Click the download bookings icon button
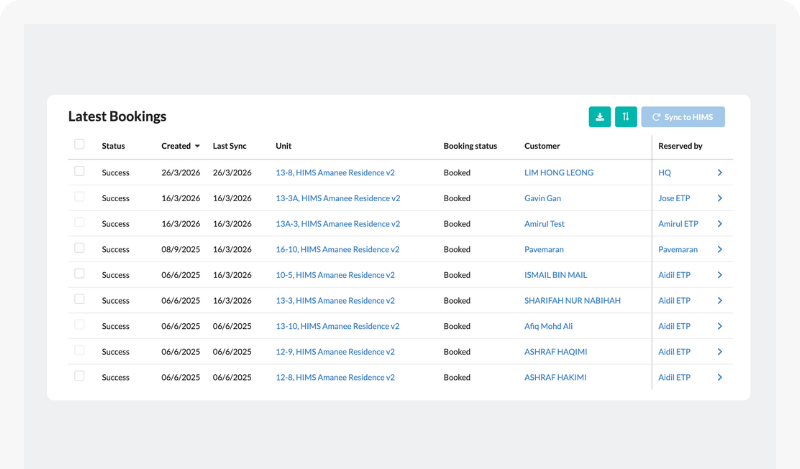The height and width of the screenshot is (469, 800). click(x=599, y=117)
